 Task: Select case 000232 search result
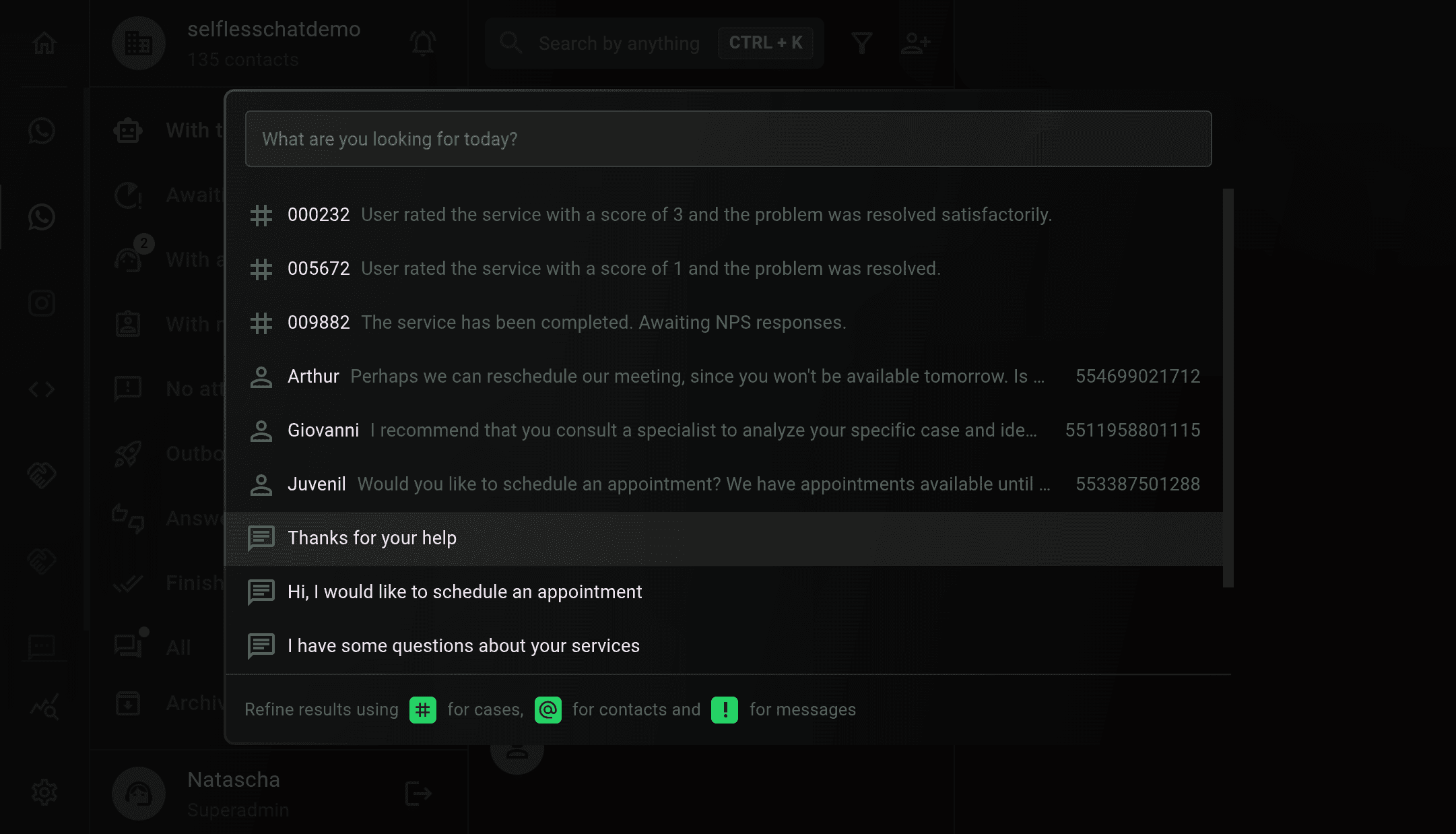pos(723,215)
